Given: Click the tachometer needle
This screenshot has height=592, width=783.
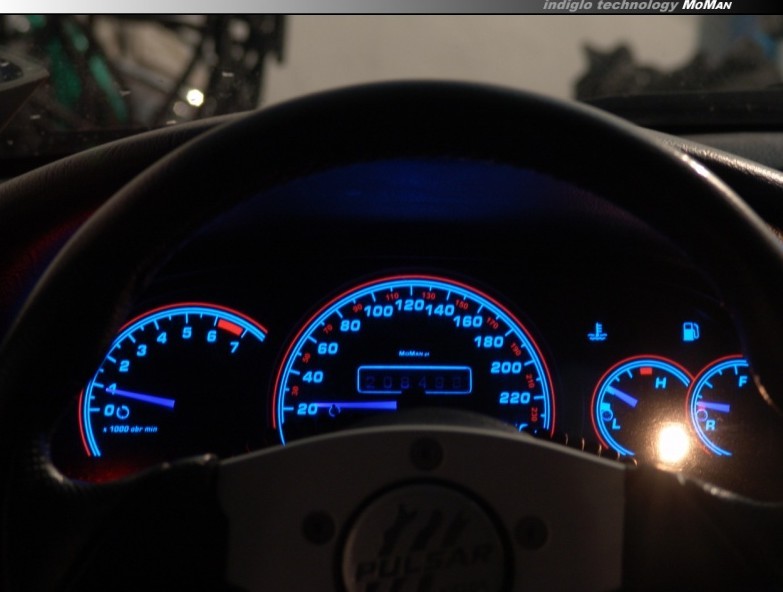Looking at the screenshot, I should (141, 396).
